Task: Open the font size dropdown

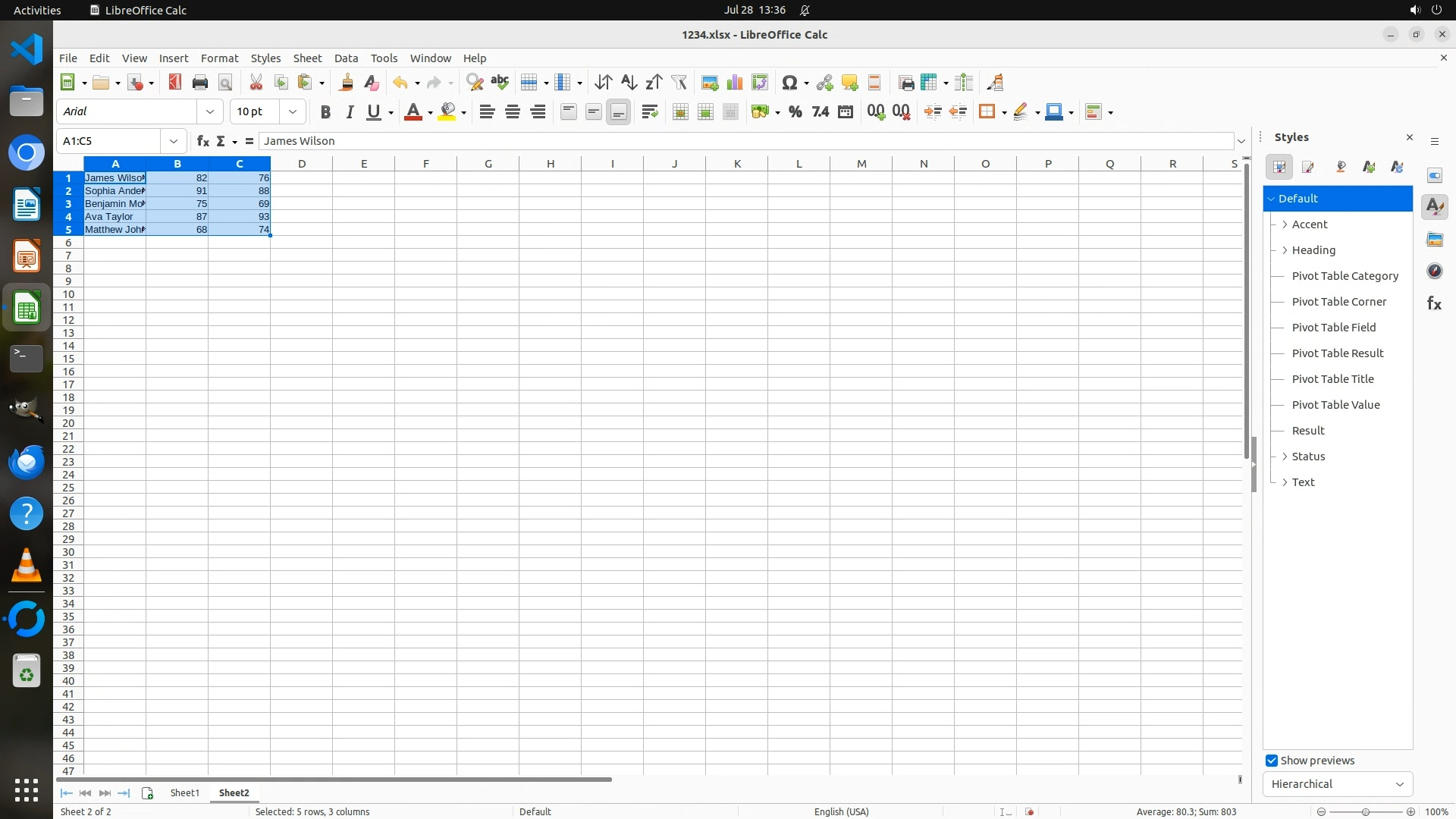Action: point(293,111)
